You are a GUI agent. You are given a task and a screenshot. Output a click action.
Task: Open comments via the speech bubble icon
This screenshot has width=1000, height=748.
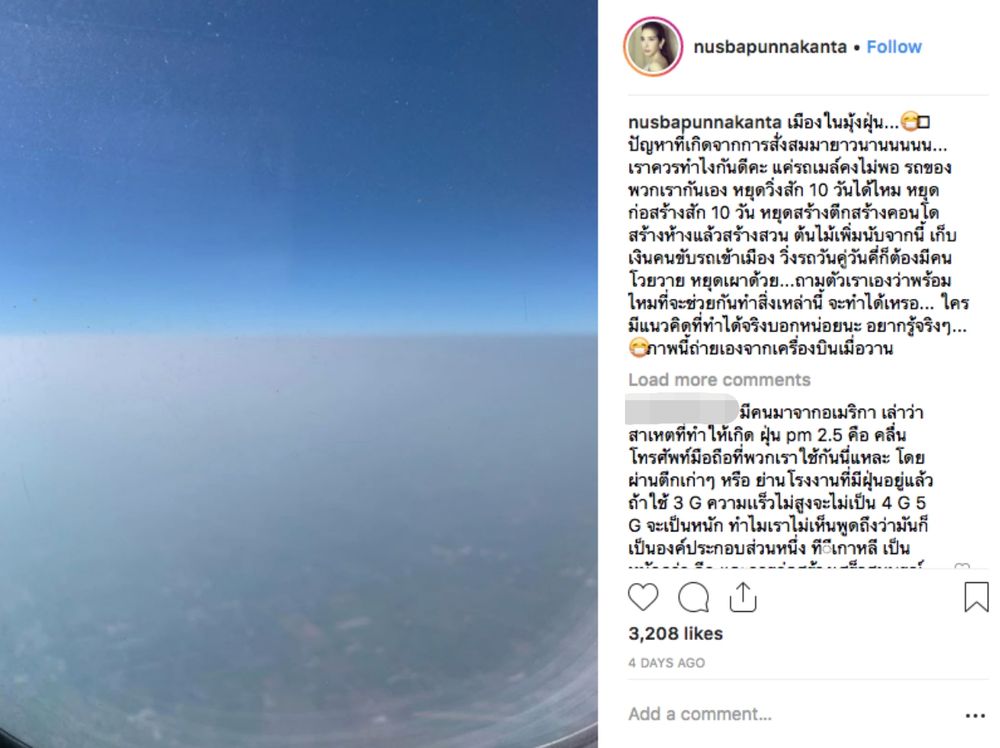click(693, 598)
